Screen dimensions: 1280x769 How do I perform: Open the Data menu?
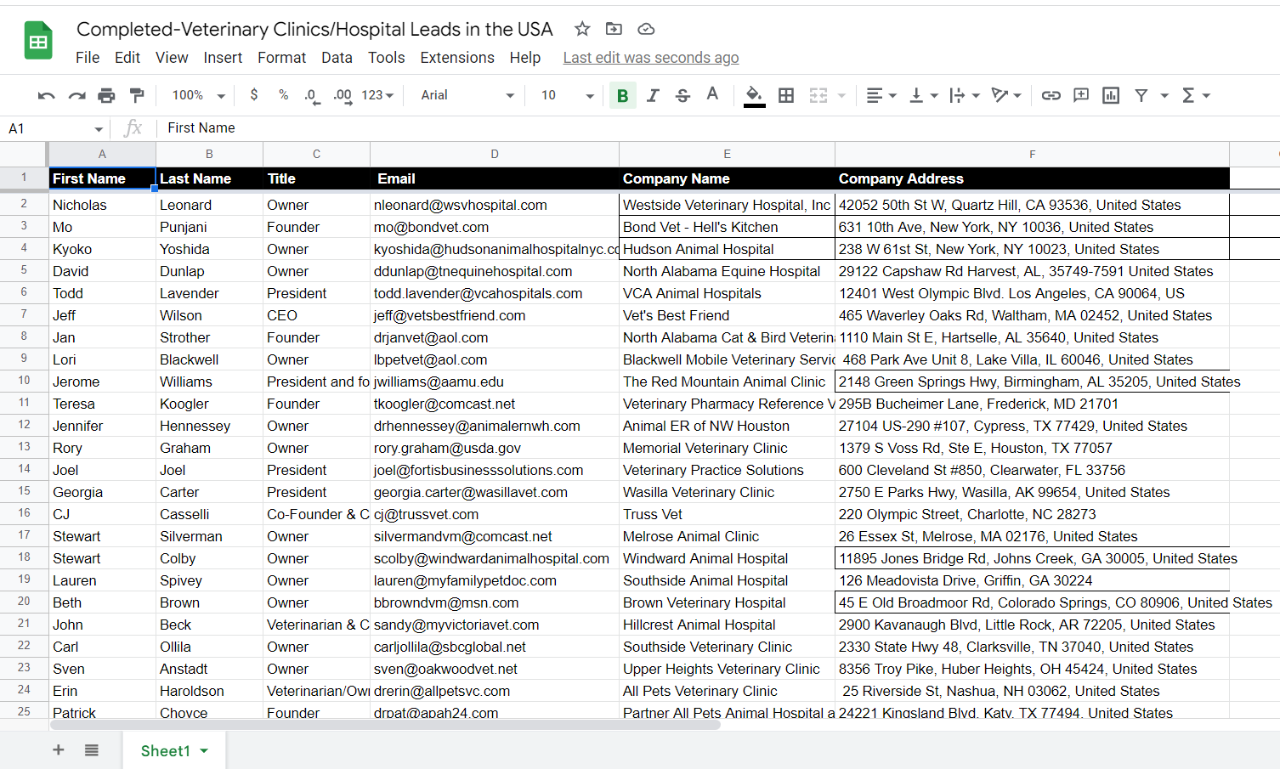pyautogui.click(x=337, y=57)
